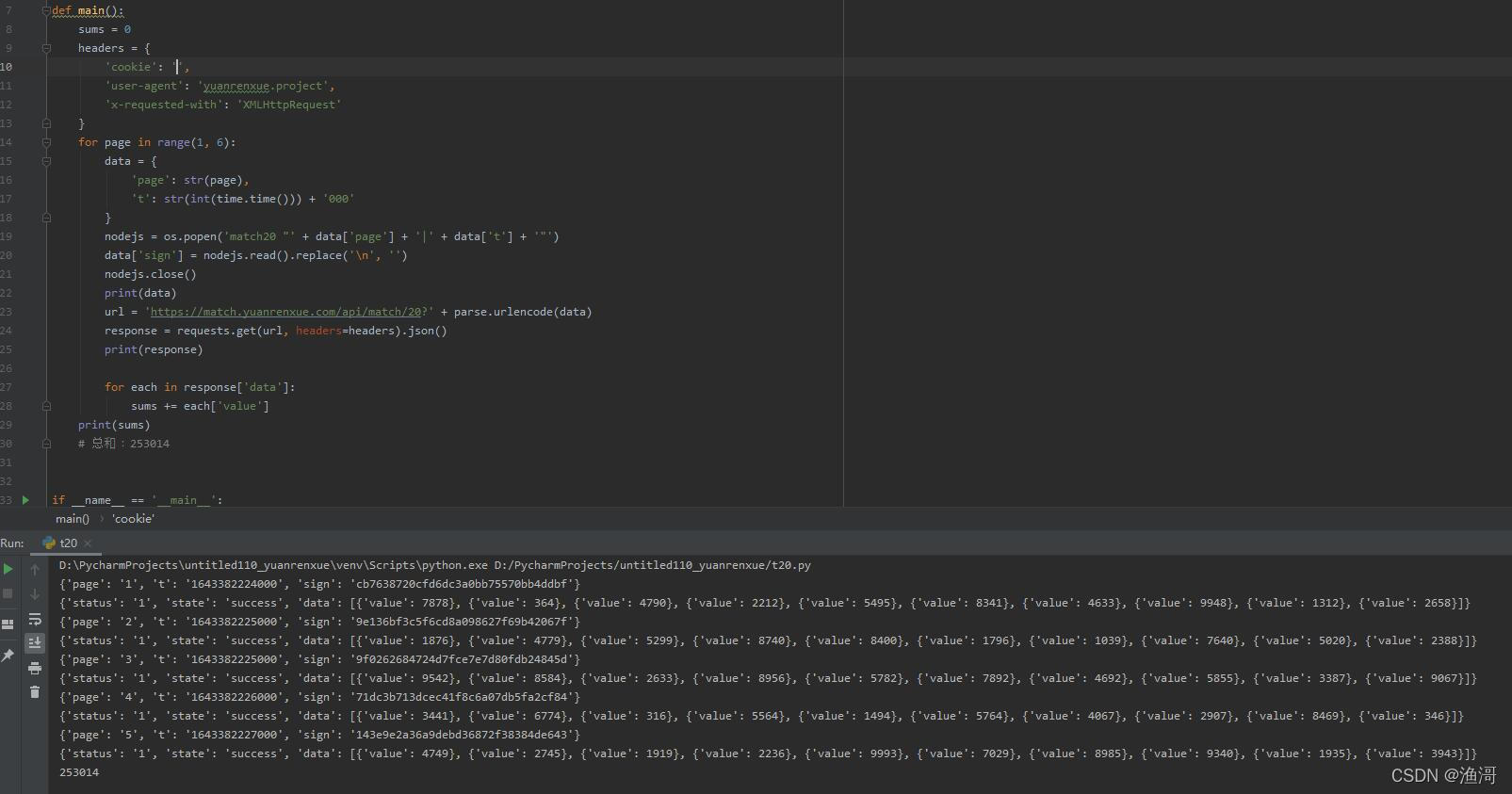
Task: Click the "'t': str(int(time.time()))" line
Action: 243,199
